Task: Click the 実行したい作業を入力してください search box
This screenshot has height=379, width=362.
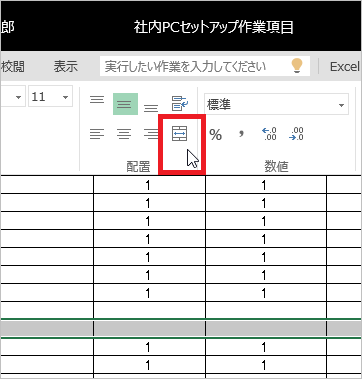Action: pos(205,66)
